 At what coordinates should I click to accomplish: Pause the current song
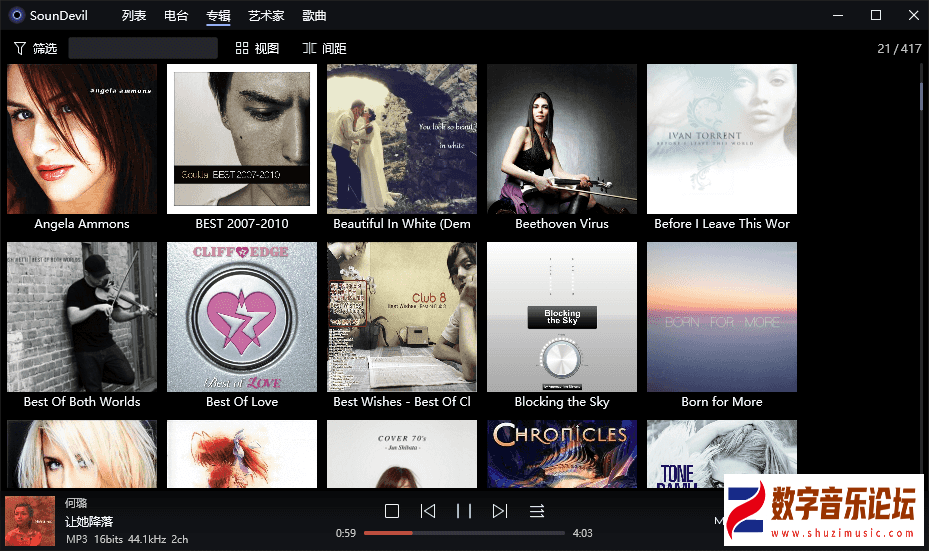[x=464, y=511]
